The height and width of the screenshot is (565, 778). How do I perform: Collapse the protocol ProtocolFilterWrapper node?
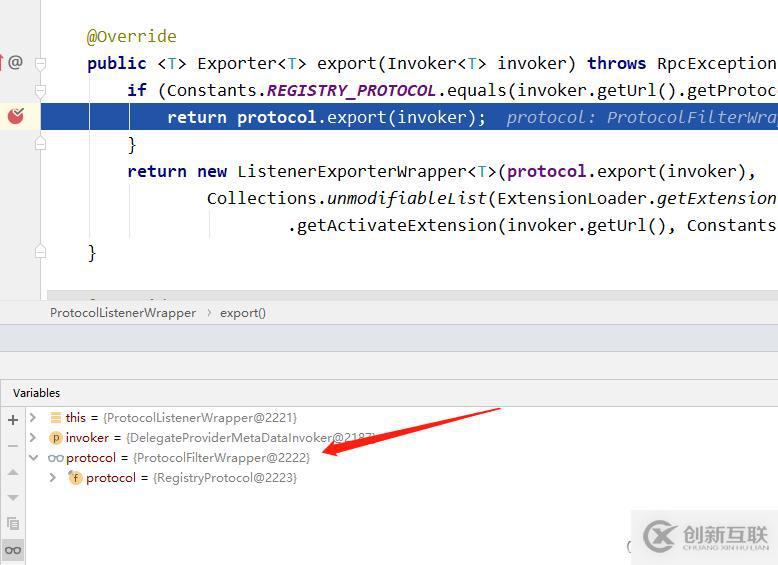[x=33, y=458]
